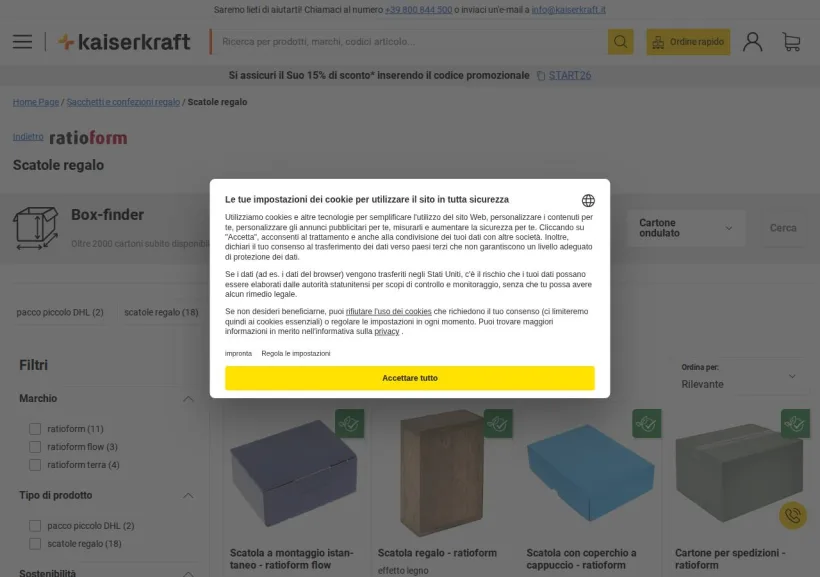Screen dimensions: 820x577
Task: Open the shopping cart icon
Action: tap(791, 42)
